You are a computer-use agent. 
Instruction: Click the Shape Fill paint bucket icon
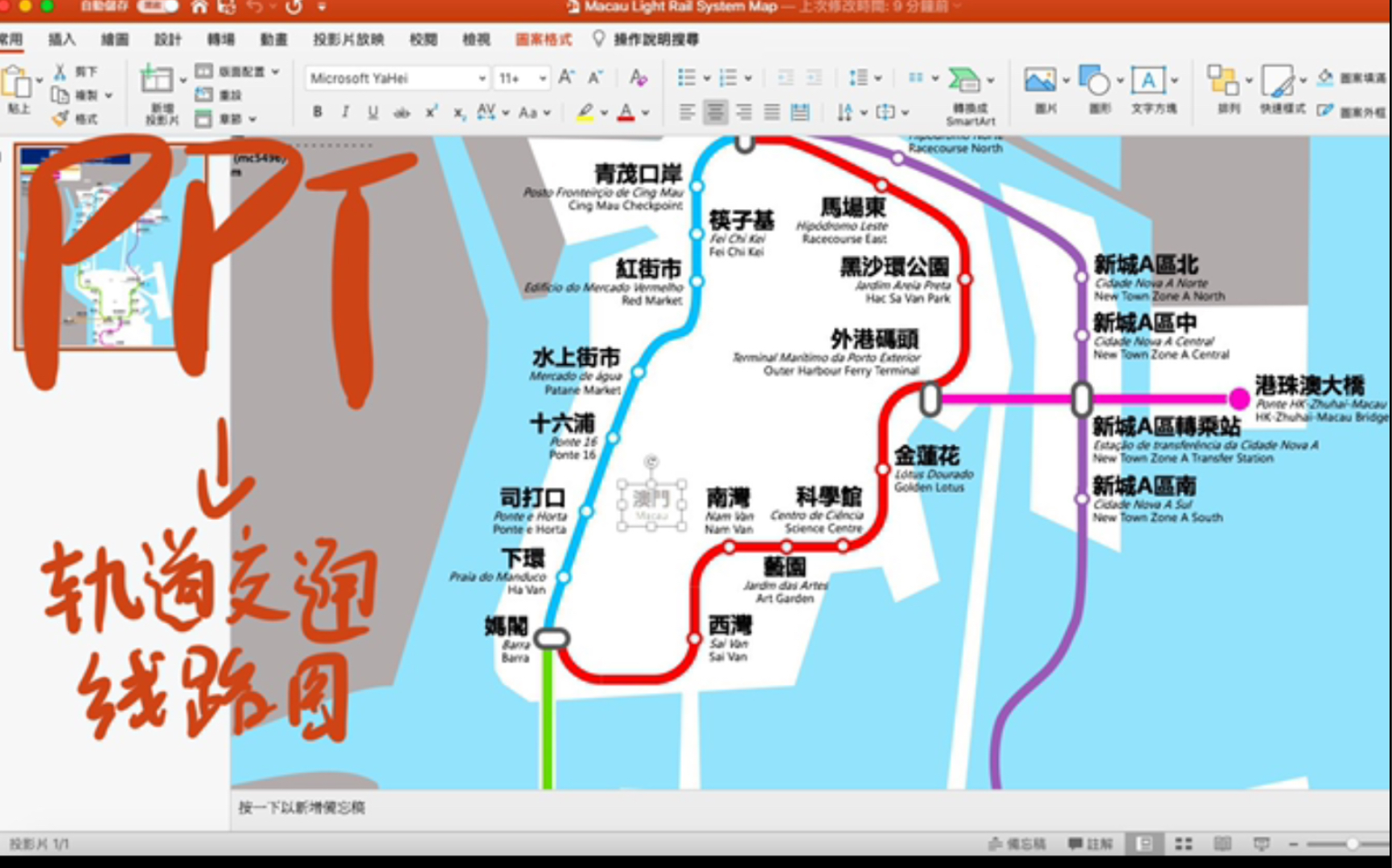tap(1325, 77)
